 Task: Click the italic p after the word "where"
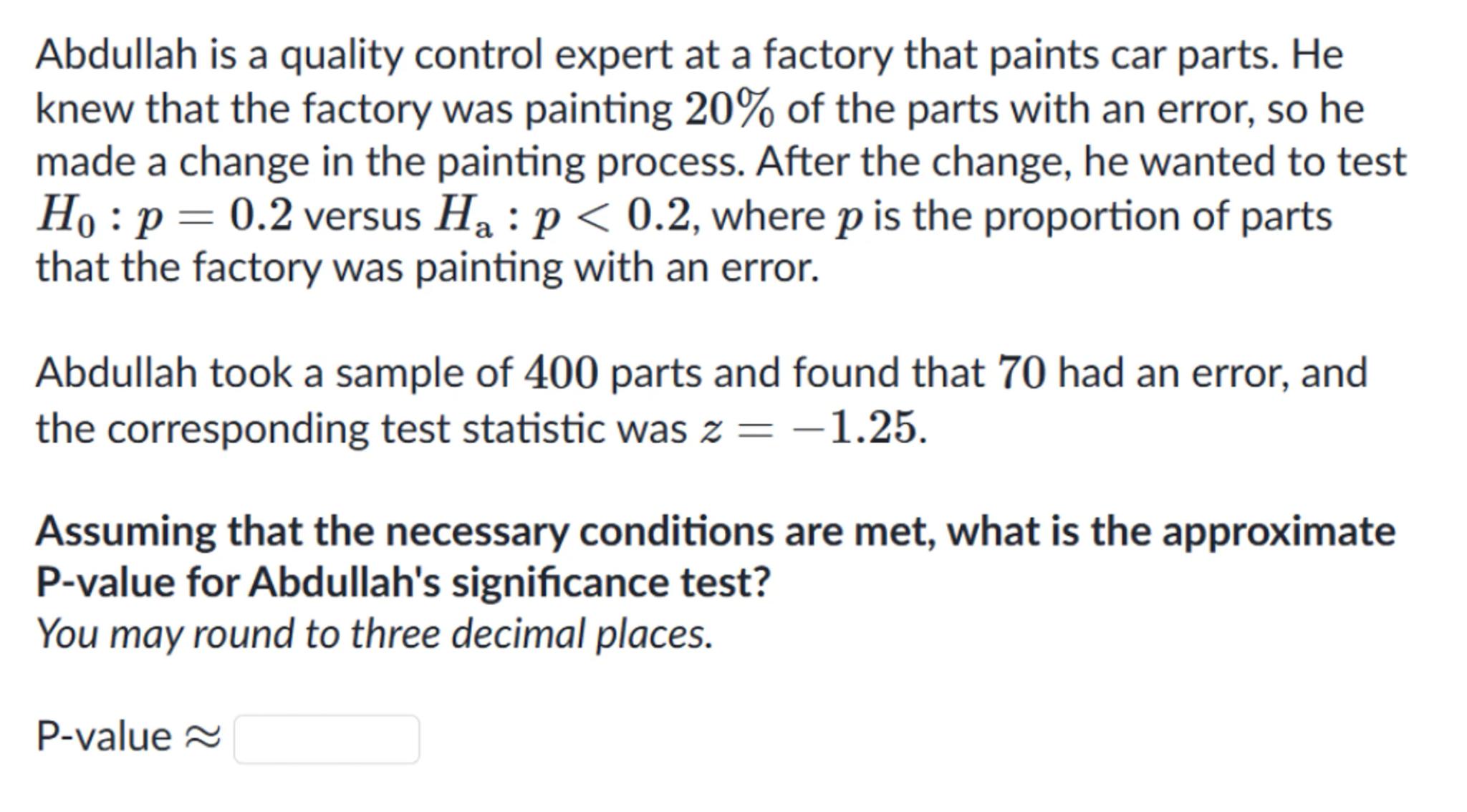point(848,218)
